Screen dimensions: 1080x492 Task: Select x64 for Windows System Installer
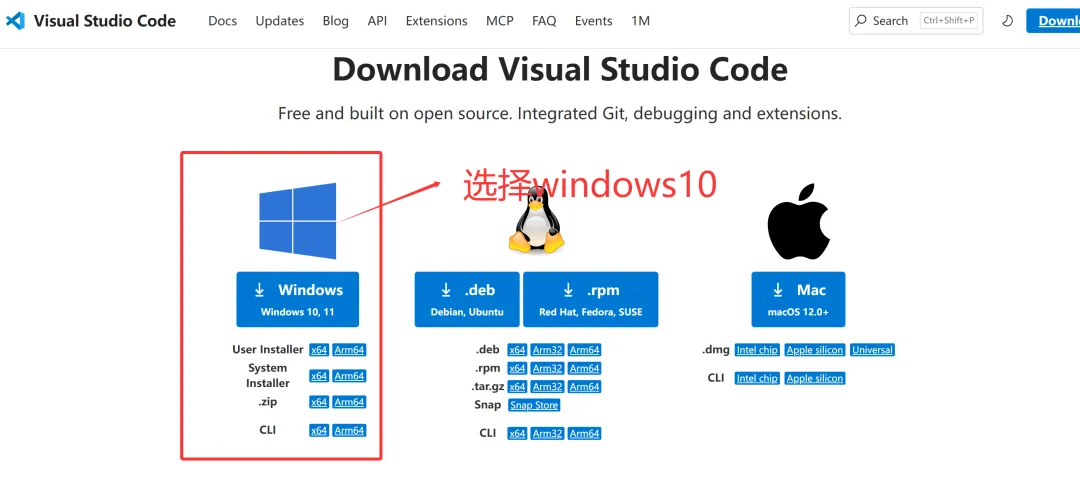click(319, 376)
